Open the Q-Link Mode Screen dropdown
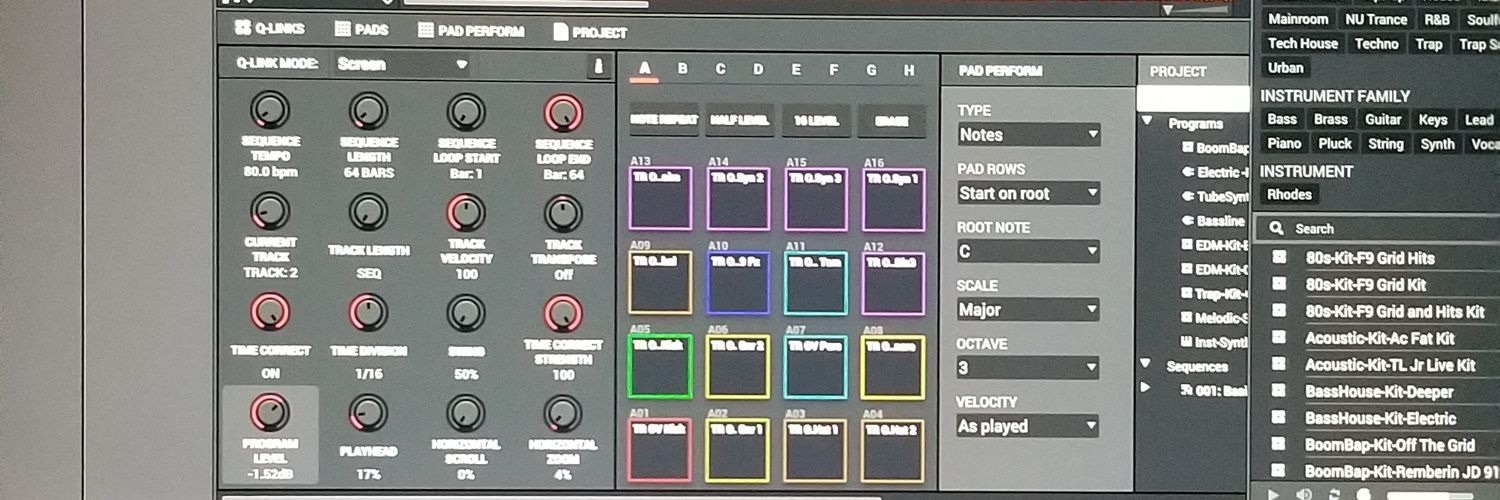The image size is (1500, 500). click(x=402, y=64)
